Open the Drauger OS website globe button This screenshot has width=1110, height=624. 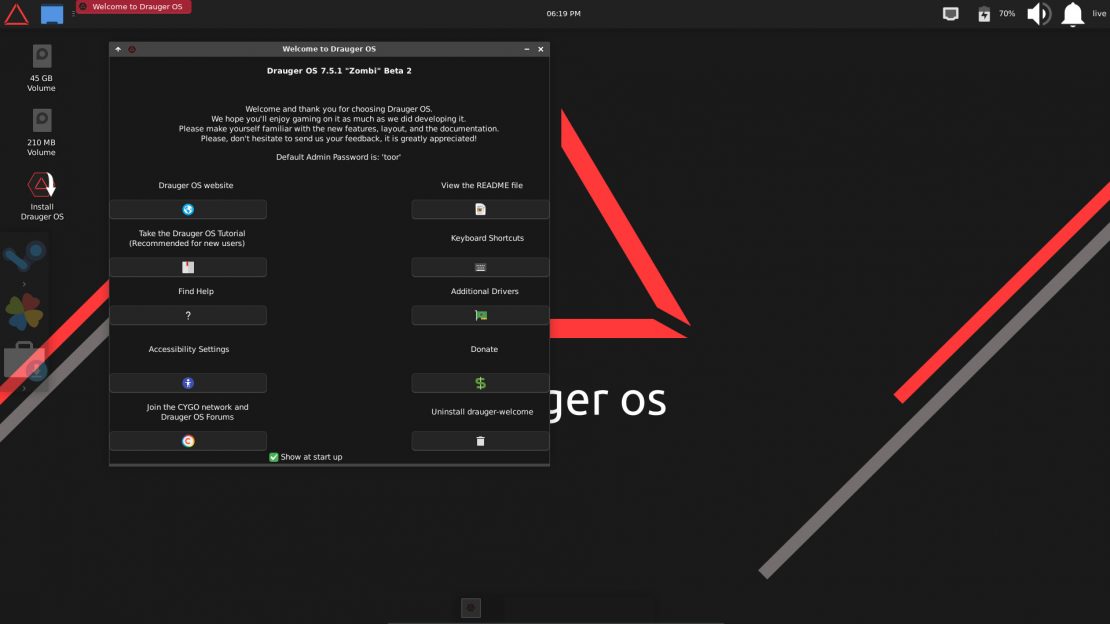(x=188, y=210)
